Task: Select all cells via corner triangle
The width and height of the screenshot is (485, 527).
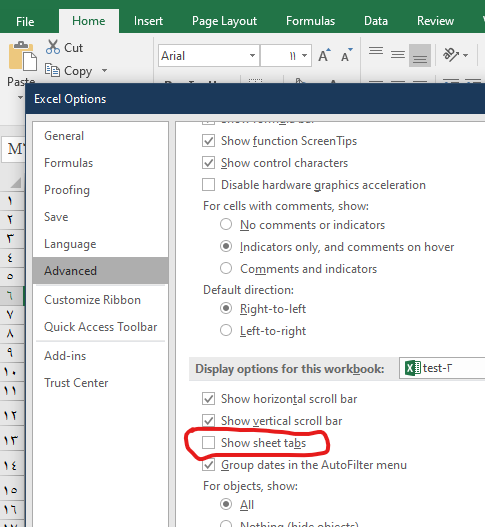Action: 15,183
